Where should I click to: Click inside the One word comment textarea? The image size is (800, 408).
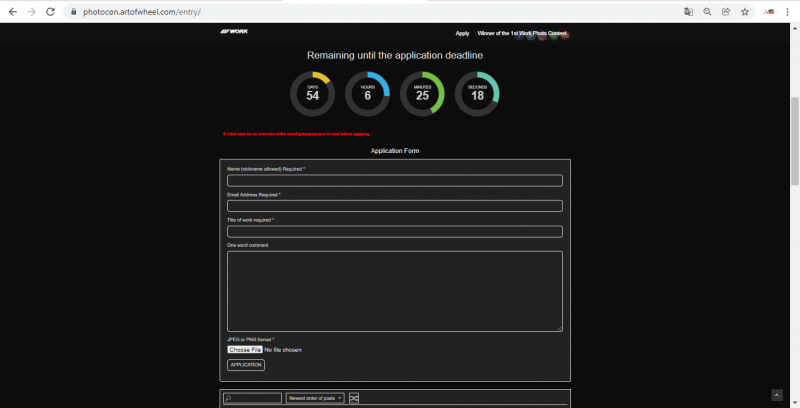(395, 290)
